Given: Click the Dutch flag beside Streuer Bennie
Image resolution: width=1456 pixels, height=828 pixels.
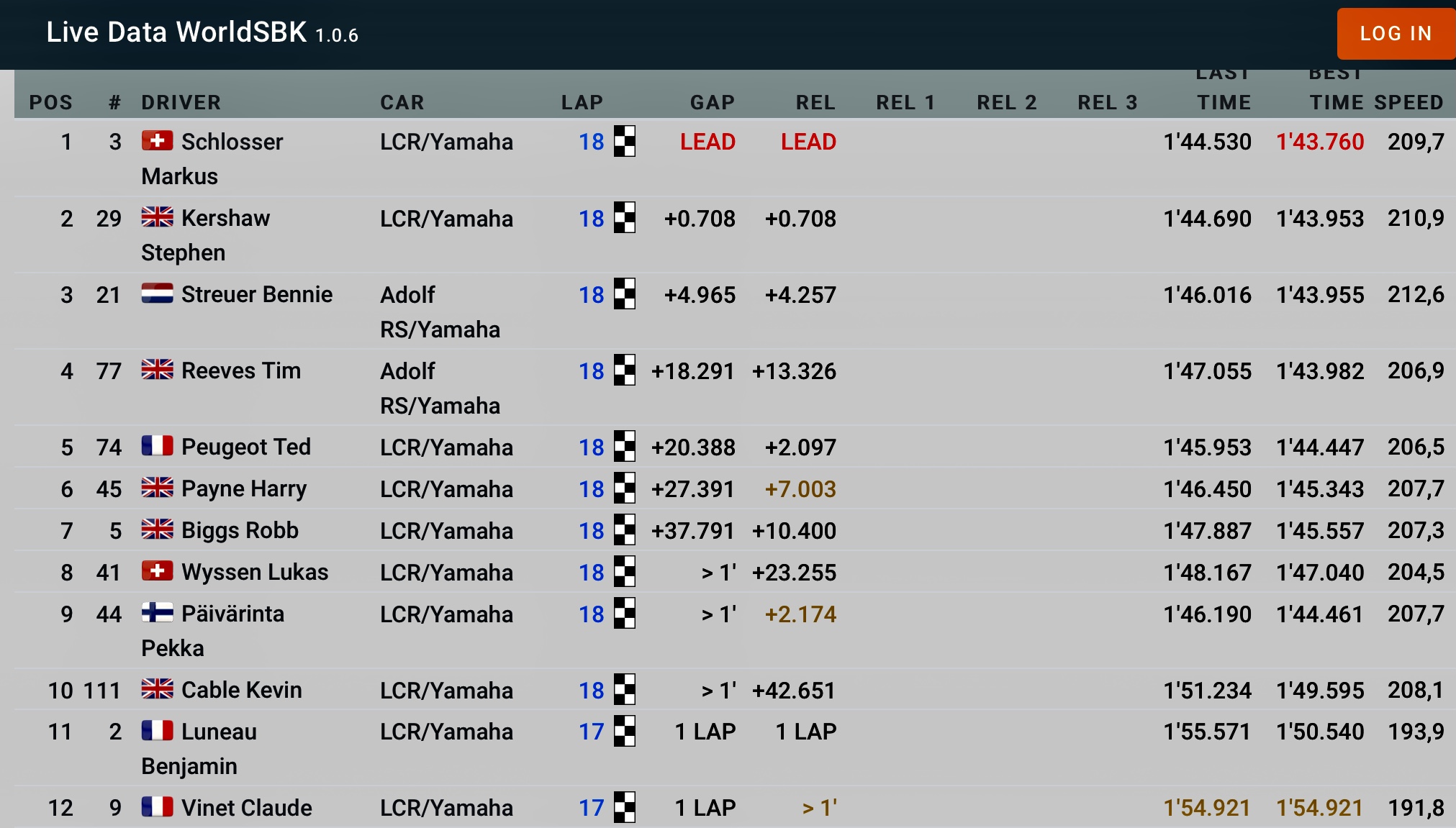Looking at the screenshot, I should (x=157, y=293).
